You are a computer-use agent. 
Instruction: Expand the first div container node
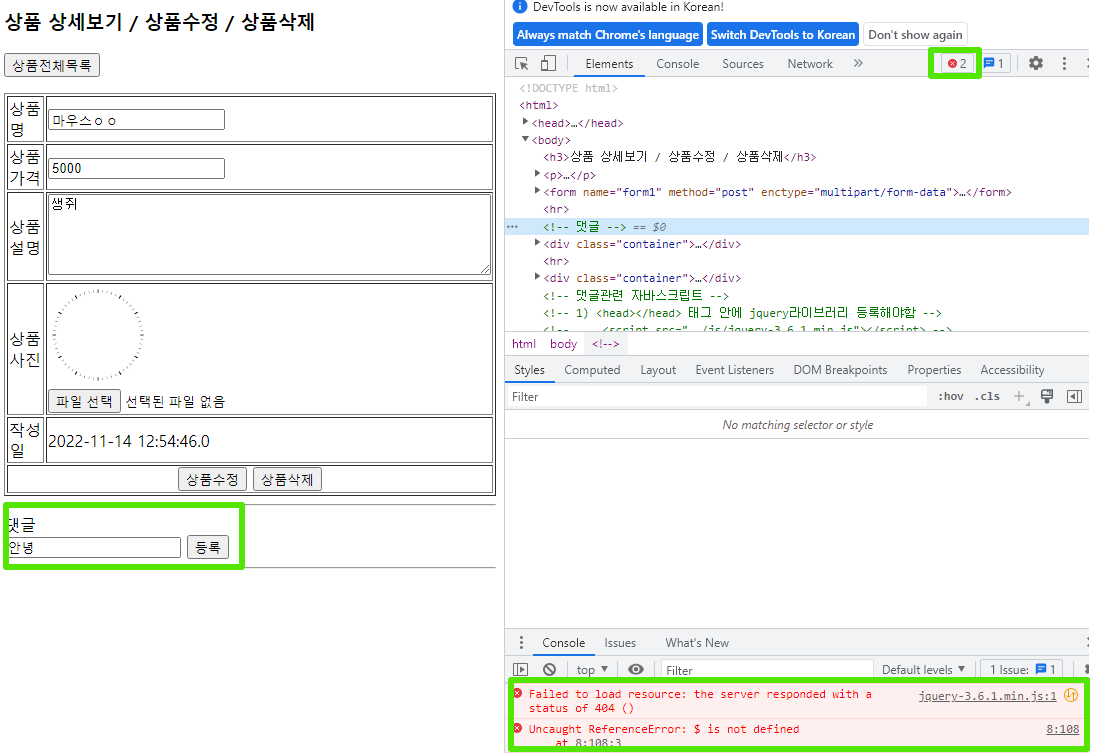[537, 243]
